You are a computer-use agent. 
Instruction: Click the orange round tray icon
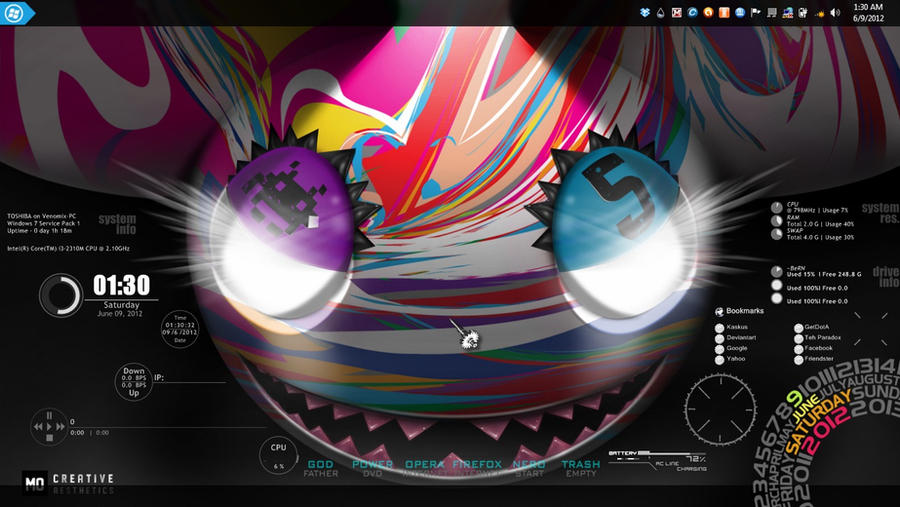[708, 13]
